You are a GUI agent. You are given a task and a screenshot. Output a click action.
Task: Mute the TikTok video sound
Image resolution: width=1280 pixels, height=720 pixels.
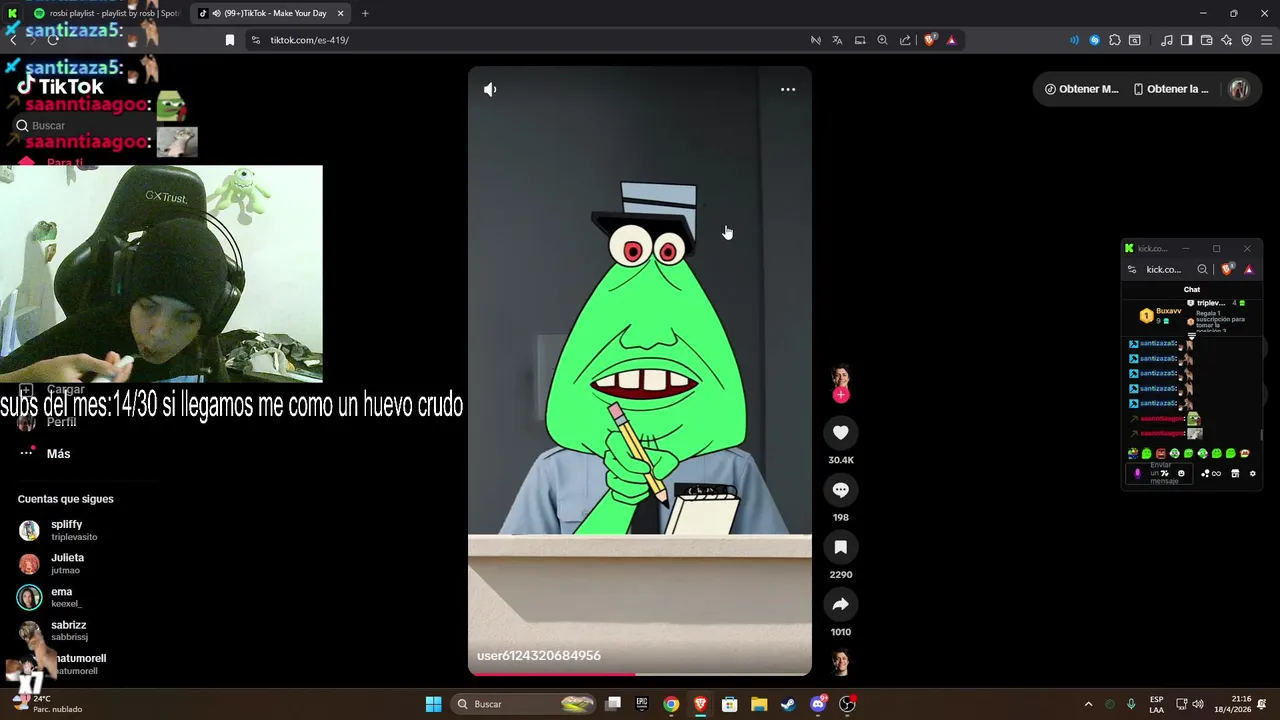(490, 90)
